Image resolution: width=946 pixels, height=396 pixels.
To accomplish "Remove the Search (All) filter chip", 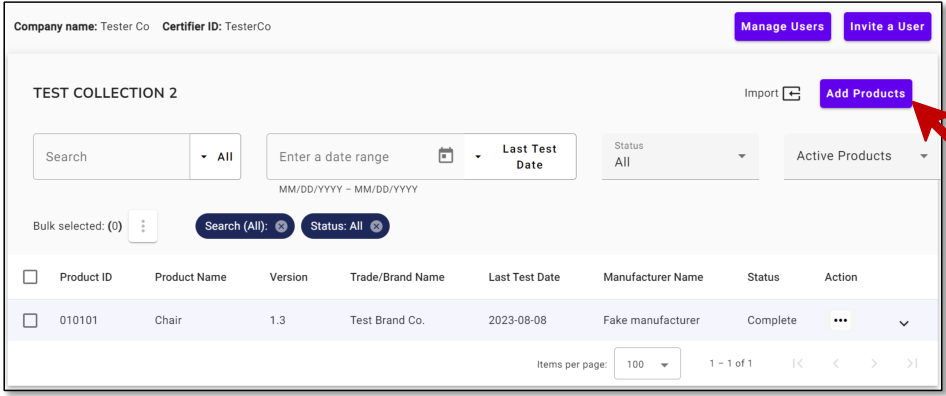I will click(281, 226).
